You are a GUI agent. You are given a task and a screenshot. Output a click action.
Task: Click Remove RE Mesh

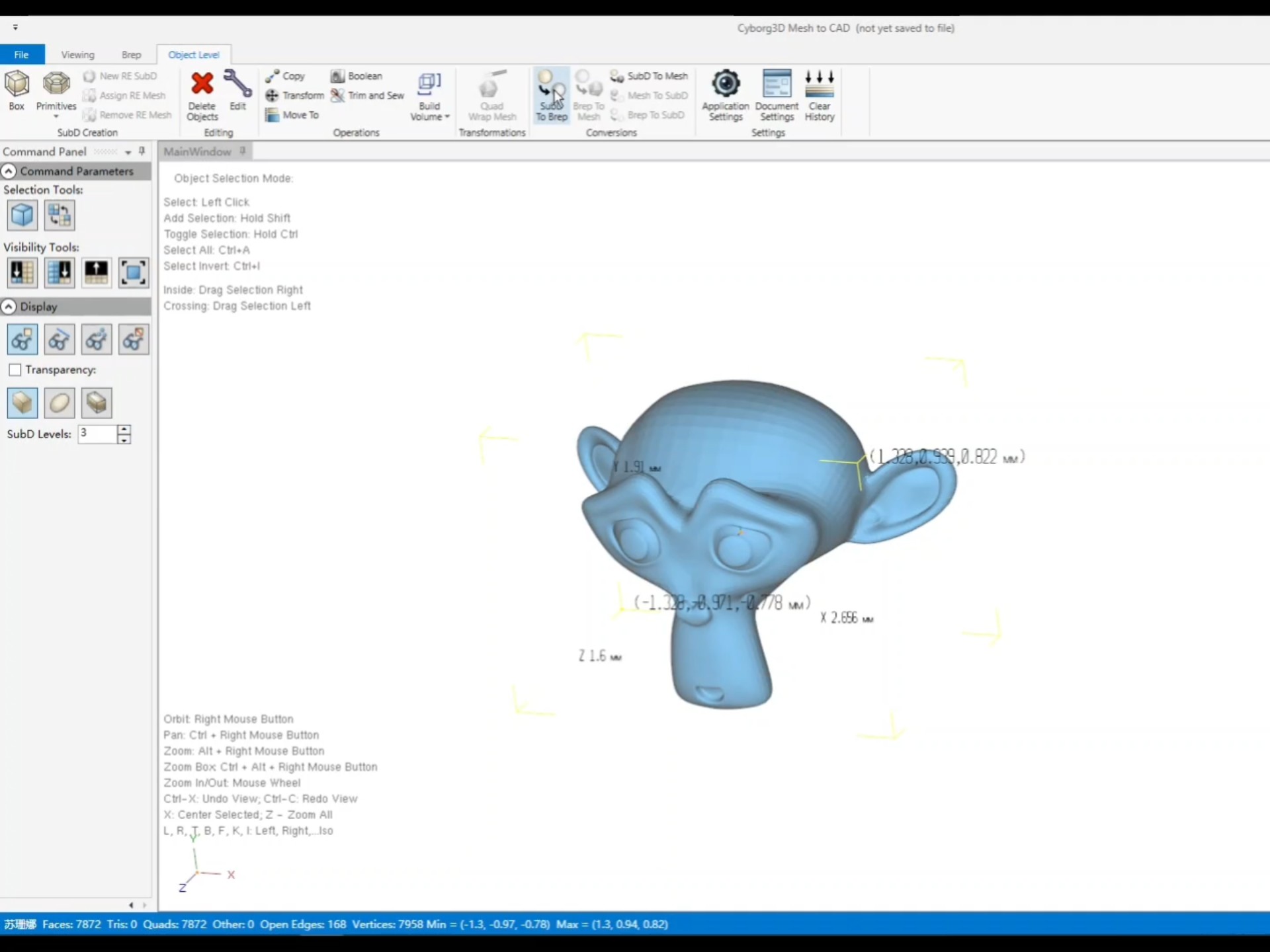click(127, 114)
